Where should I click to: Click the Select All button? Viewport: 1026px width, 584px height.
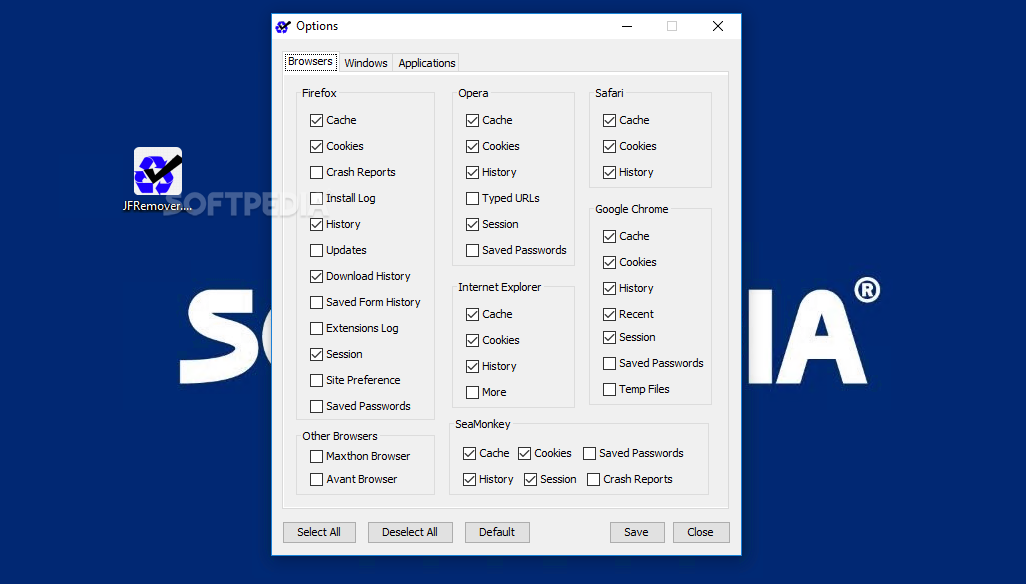pos(319,532)
